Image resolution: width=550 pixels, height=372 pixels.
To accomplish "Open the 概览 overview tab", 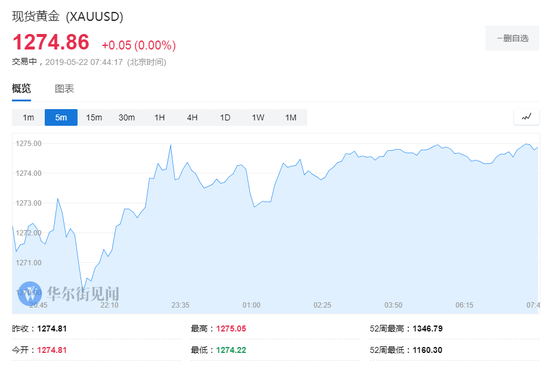I will (21, 89).
